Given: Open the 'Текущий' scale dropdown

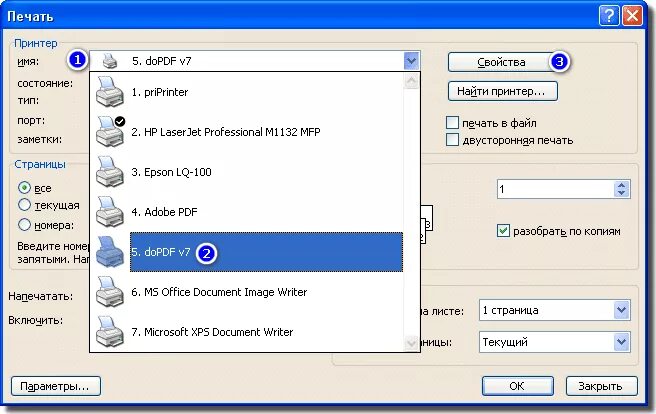Looking at the screenshot, I should pyautogui.click(x=621, y=342).
